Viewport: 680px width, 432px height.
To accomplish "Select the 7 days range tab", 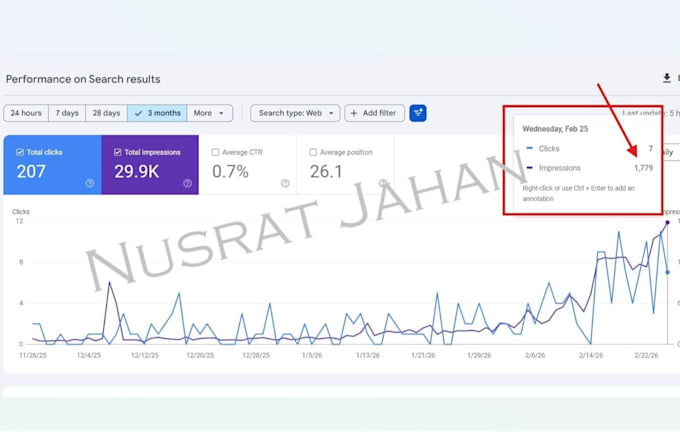I will (67, 113).
